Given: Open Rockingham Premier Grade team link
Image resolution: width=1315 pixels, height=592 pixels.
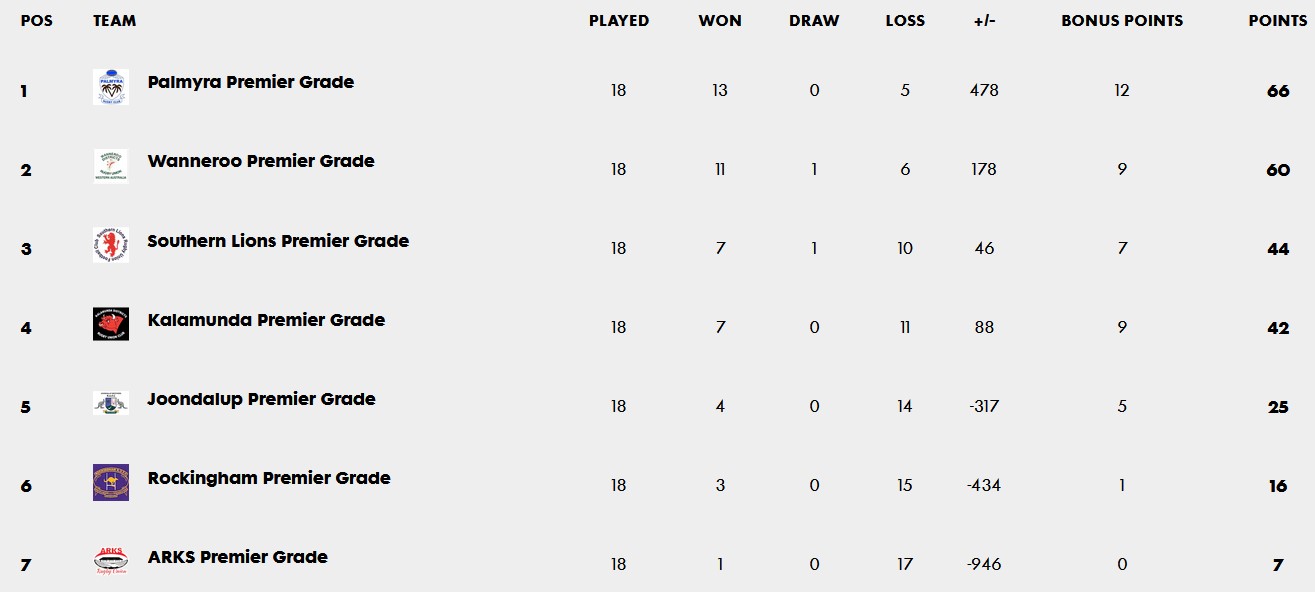Looking at the screenshot, I should coord(269,478).
